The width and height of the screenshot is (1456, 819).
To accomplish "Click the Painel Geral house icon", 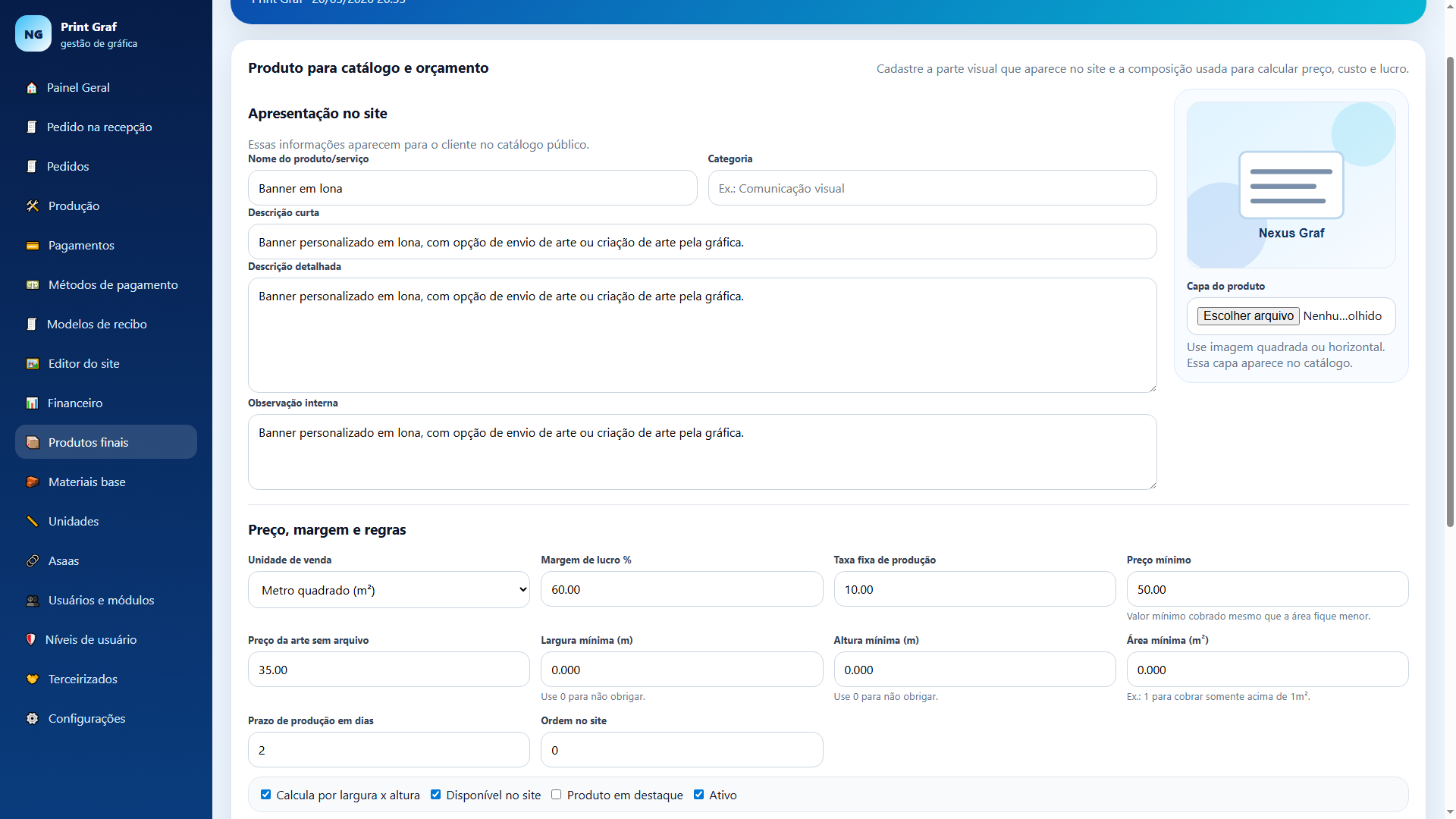I will (32, 88).
